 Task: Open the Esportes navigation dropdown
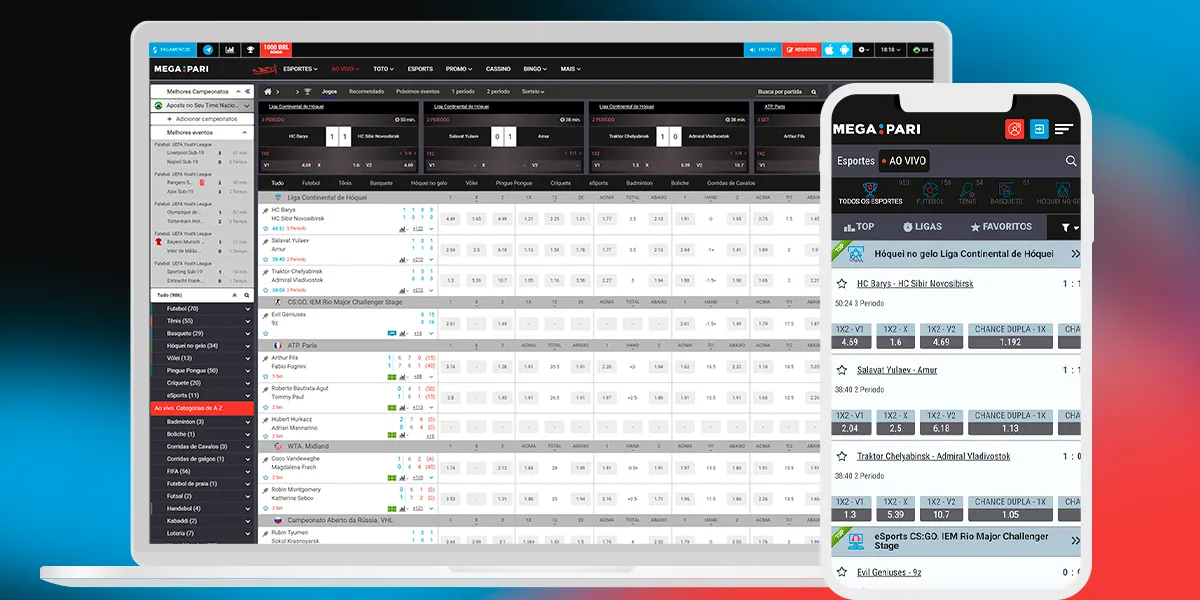click(300, 69)
